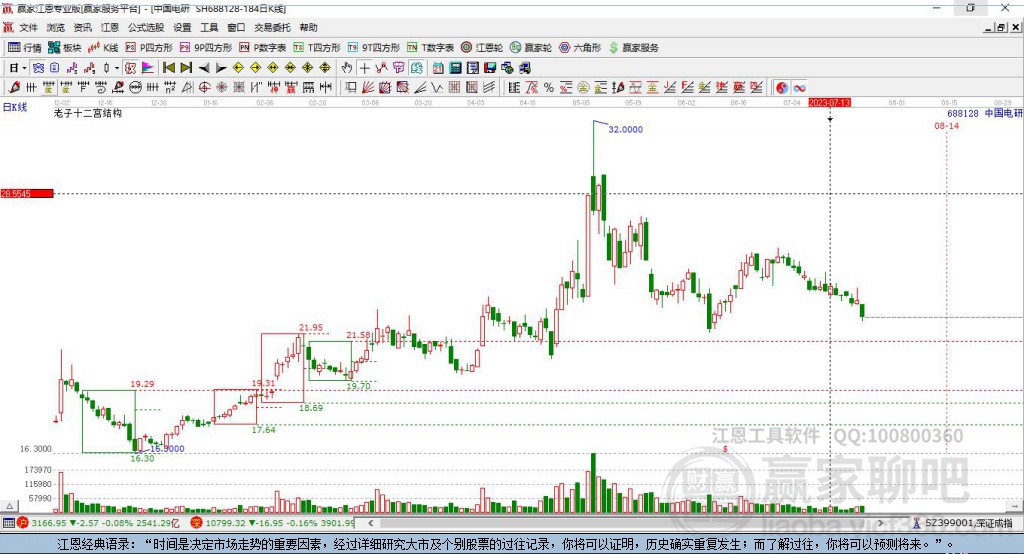Click the black left arrow icon

tap(204, 68)
